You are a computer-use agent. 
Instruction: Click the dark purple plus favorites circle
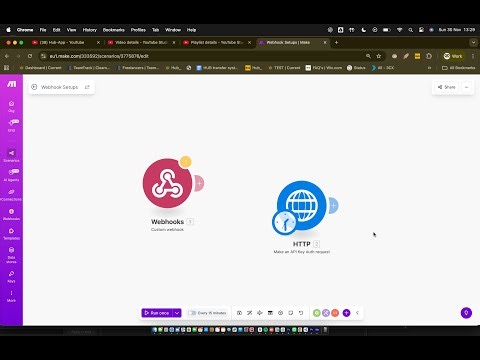[346, 313]
